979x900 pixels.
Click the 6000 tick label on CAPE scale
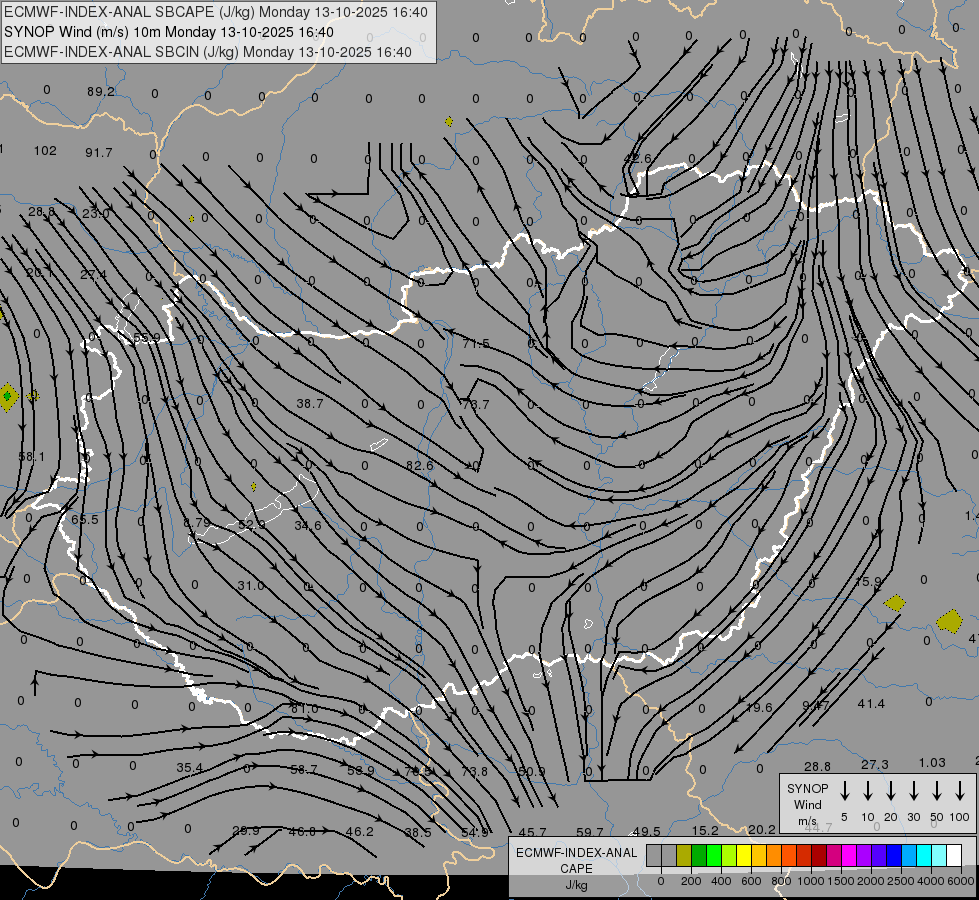(960, 881)
